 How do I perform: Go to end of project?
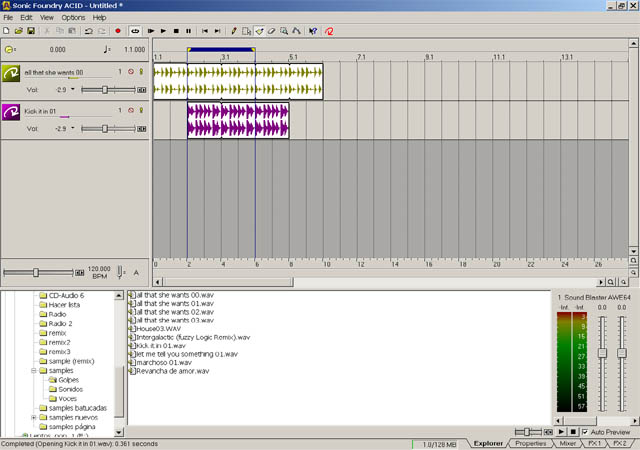tap(218, 31)
